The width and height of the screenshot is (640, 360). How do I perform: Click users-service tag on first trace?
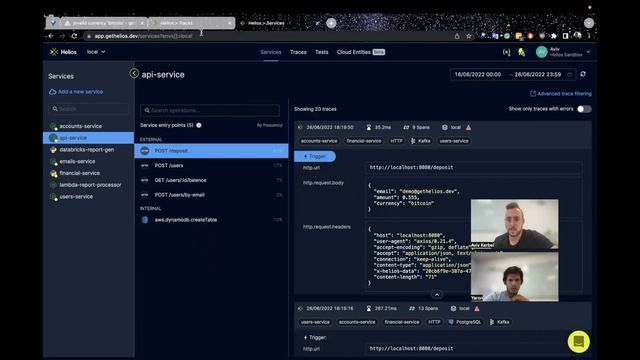pyautogui.click(x=454, y=141)
